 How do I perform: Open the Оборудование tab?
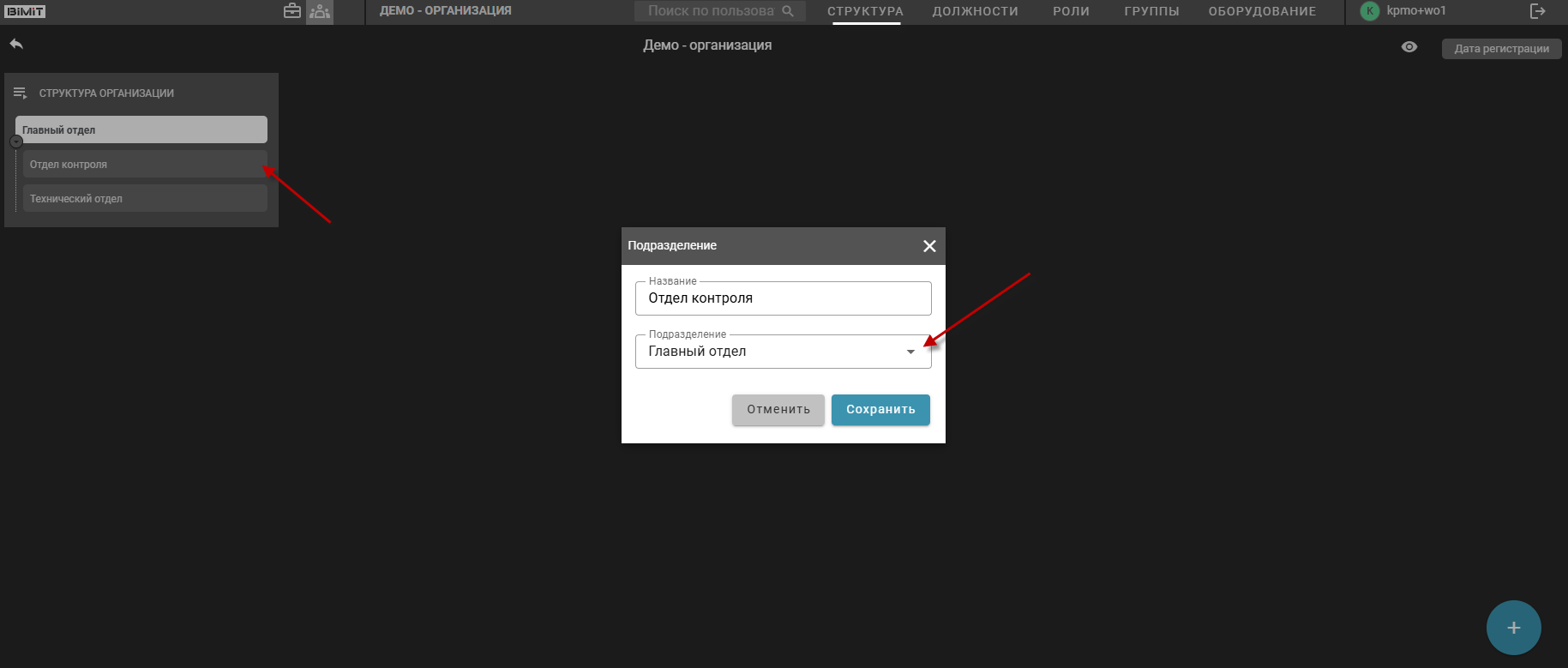point(1261,11)
